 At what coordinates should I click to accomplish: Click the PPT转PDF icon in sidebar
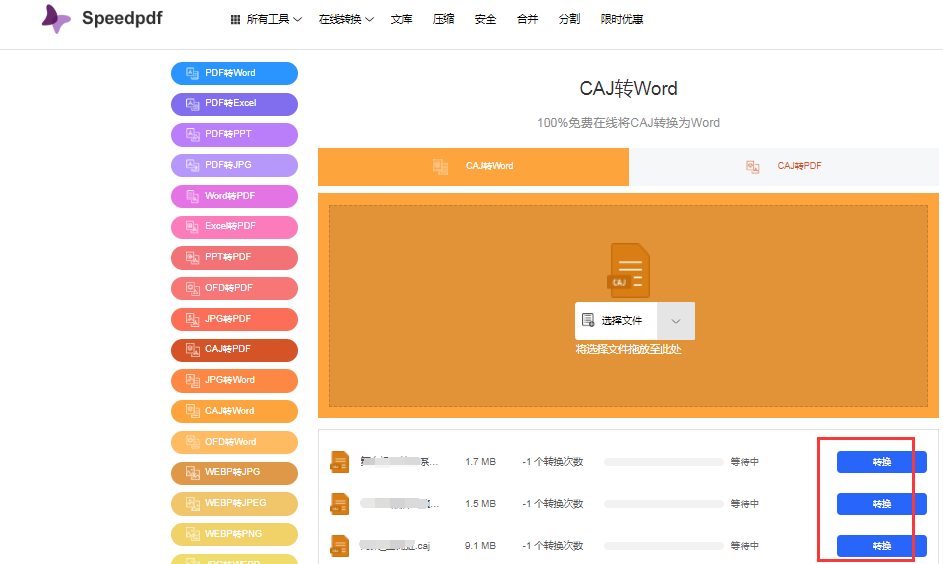[192, 258]
